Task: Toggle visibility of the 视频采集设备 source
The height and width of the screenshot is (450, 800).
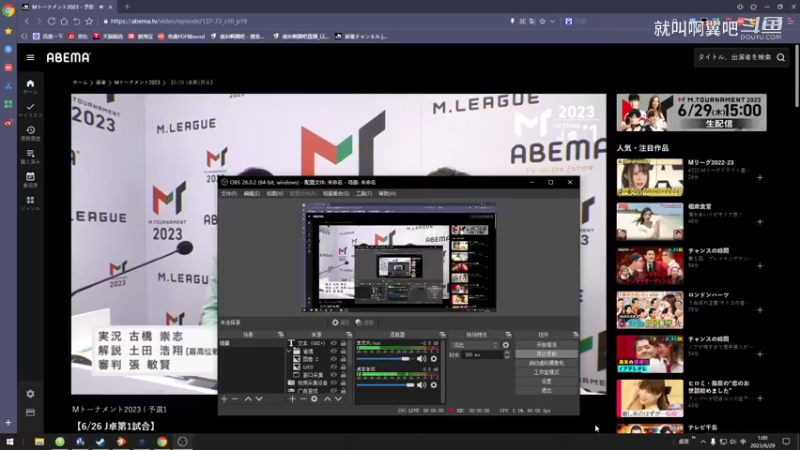Action: click(x=334, y=383)
